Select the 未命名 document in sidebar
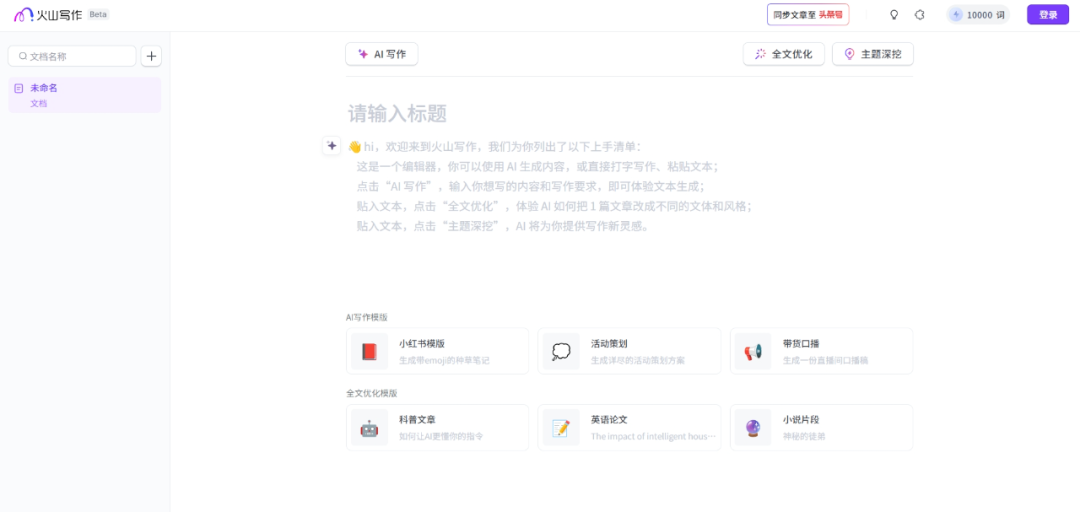 (x=85, y=95)
